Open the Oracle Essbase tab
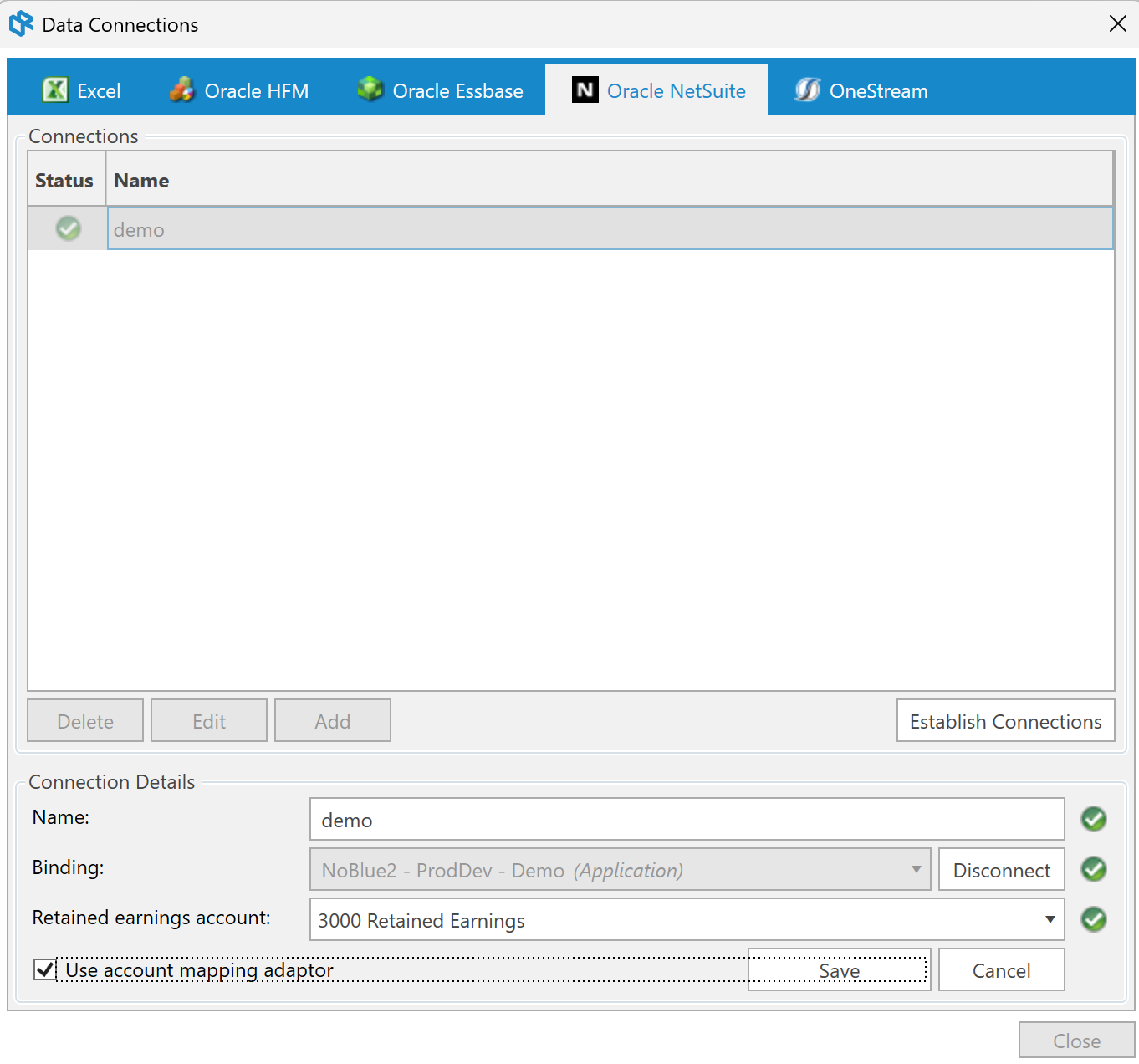The image size is (1139, 1064). point(440,90)
